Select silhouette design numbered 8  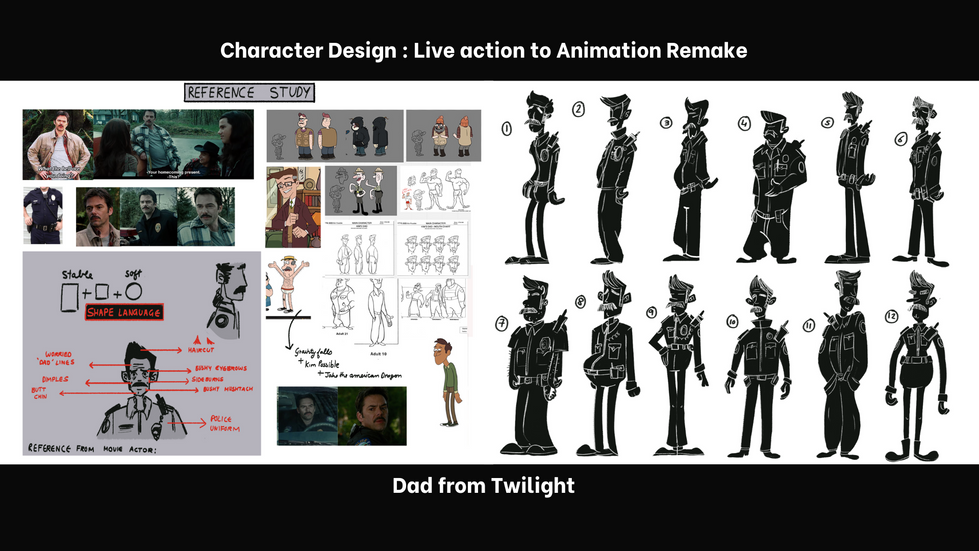pos(609,364)
